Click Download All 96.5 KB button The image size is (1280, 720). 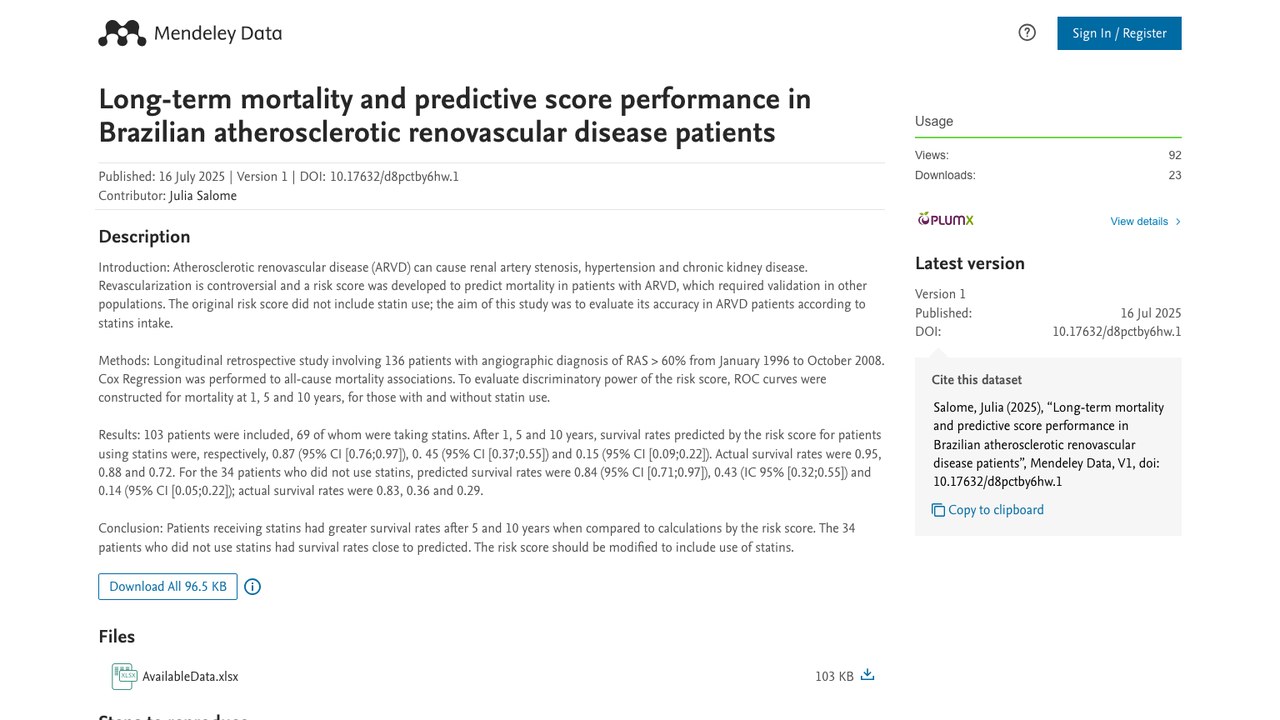click(x=168, y=587)
